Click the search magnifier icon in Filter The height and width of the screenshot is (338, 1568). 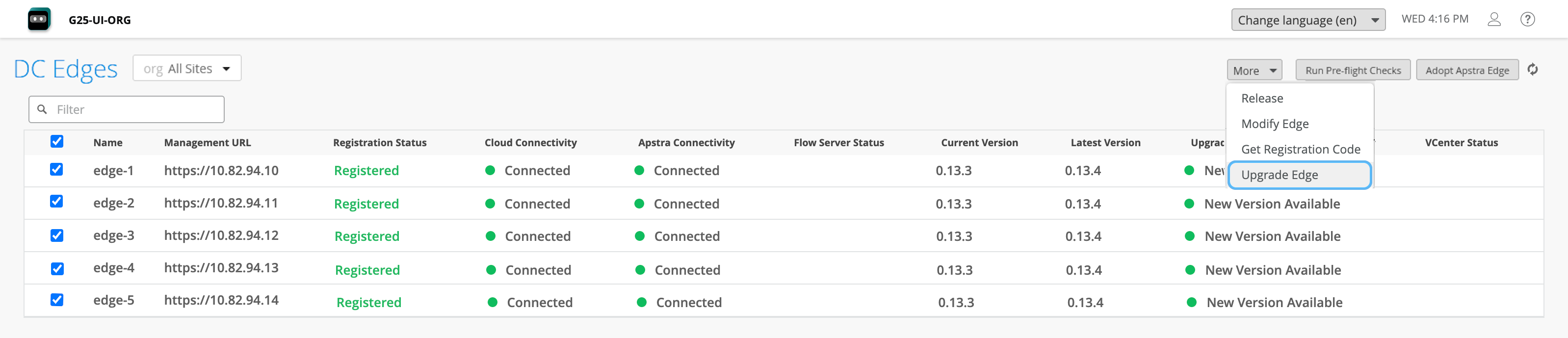tap(42, 109)
